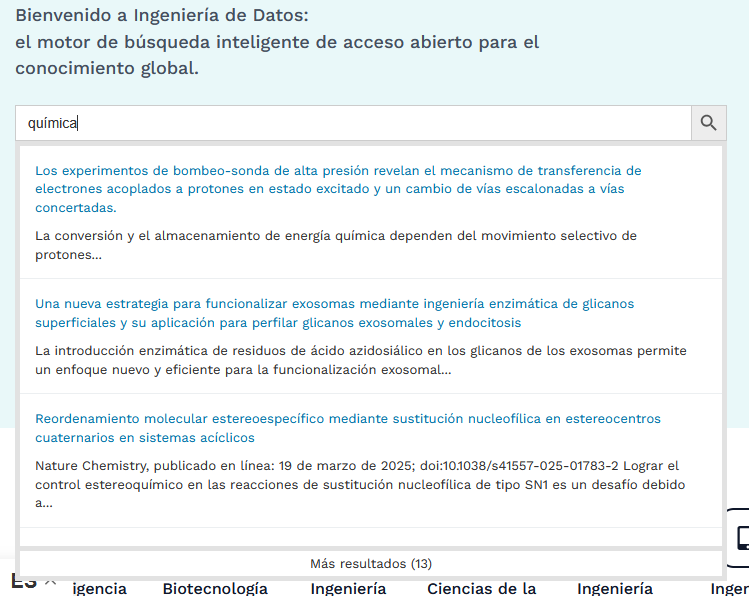Click the Nature Chemistry publication snippet
749x596 pixels.
tap(360, 484)
